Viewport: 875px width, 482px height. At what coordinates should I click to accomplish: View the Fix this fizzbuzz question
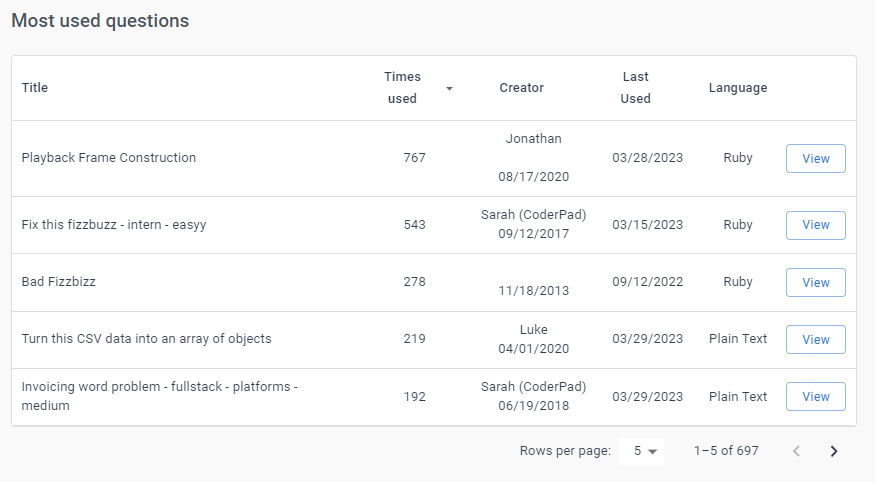tap(815, 225)
